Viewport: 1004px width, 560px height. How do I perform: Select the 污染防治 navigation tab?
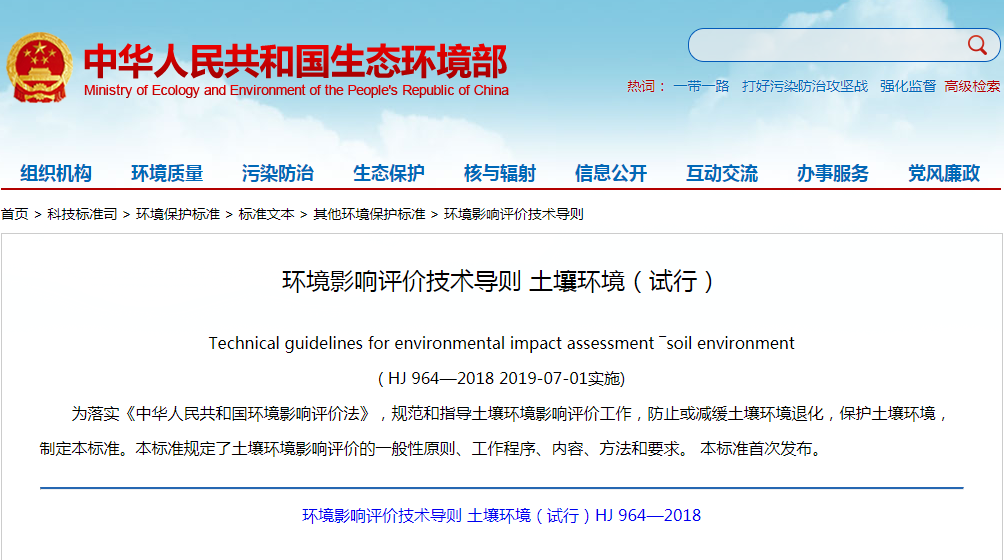(278, 173)
